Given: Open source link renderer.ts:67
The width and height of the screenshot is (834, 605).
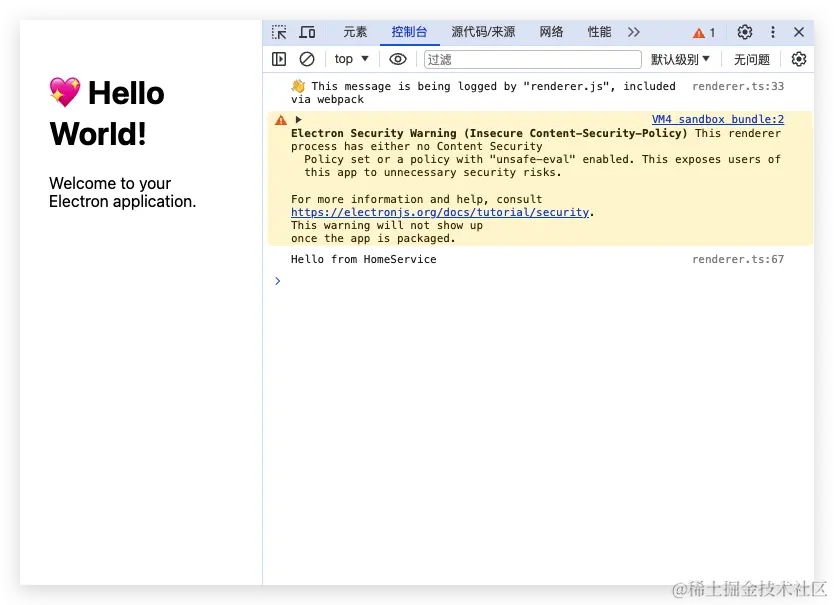Looking at the screenshot, I should [738, 259].
